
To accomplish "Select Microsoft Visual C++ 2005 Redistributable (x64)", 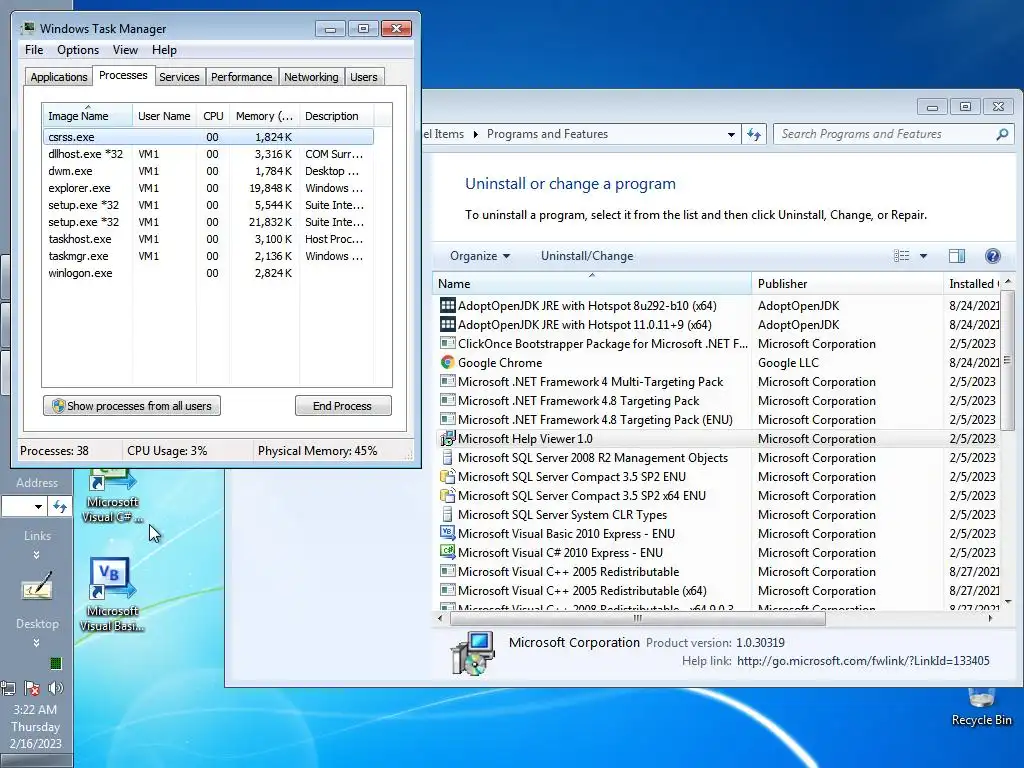I will pyautogui.click(x=582, y=590).
